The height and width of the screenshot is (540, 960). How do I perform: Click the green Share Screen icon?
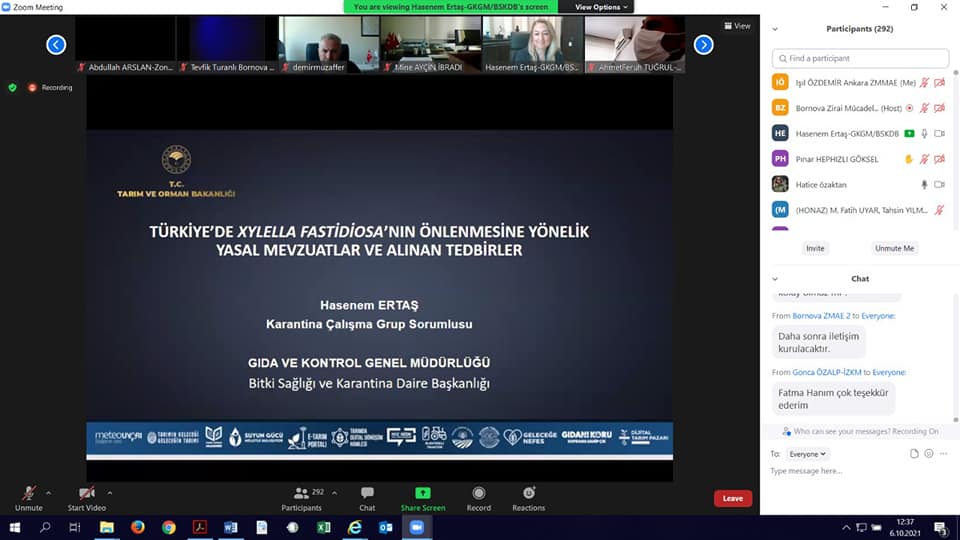(423, 497)
